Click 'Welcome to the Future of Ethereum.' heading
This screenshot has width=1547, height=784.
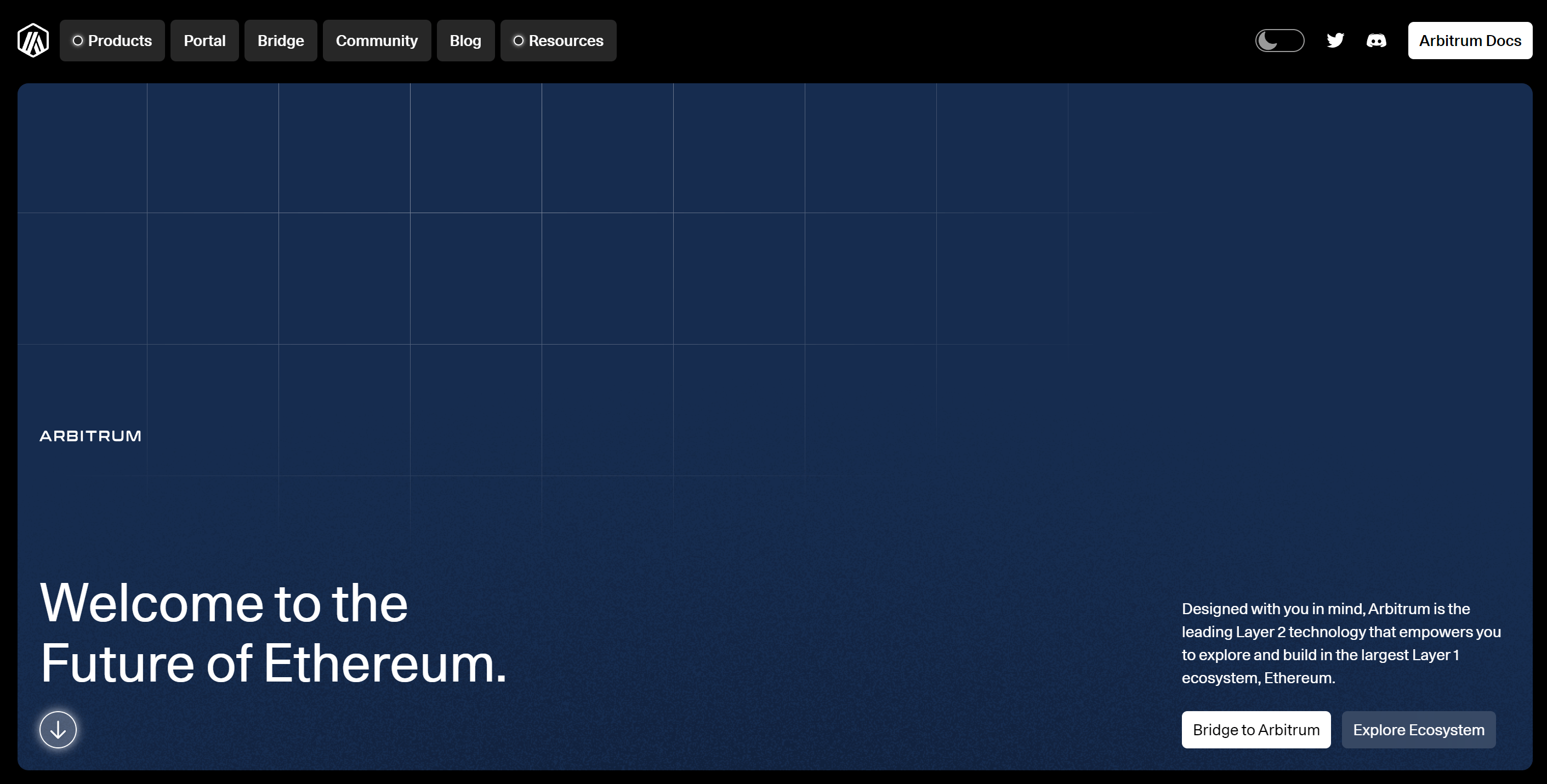[x=273, y=633]
